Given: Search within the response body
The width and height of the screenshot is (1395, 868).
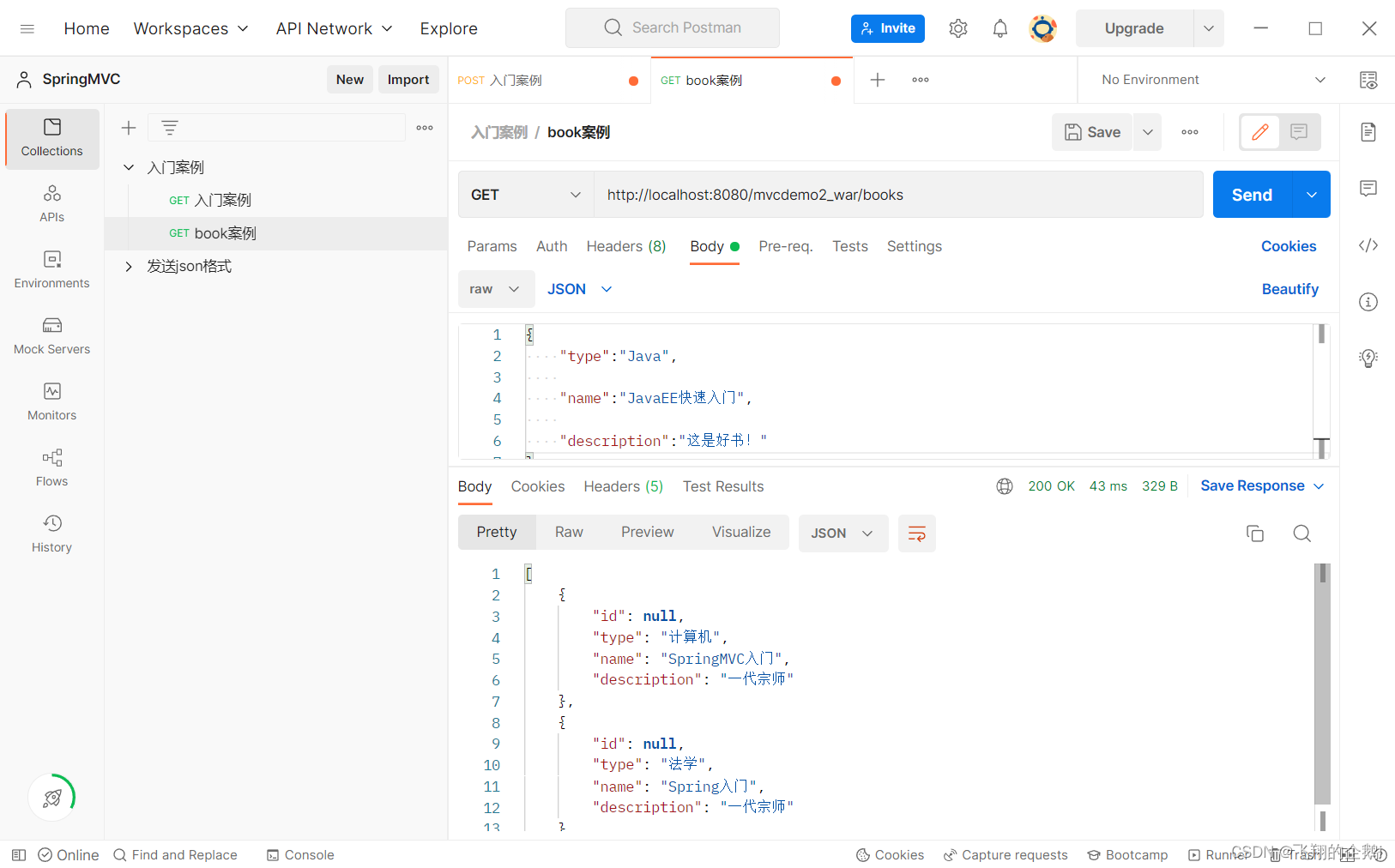Looking at the screenshot, I should pyautogui.click(x=1301, y=533).
